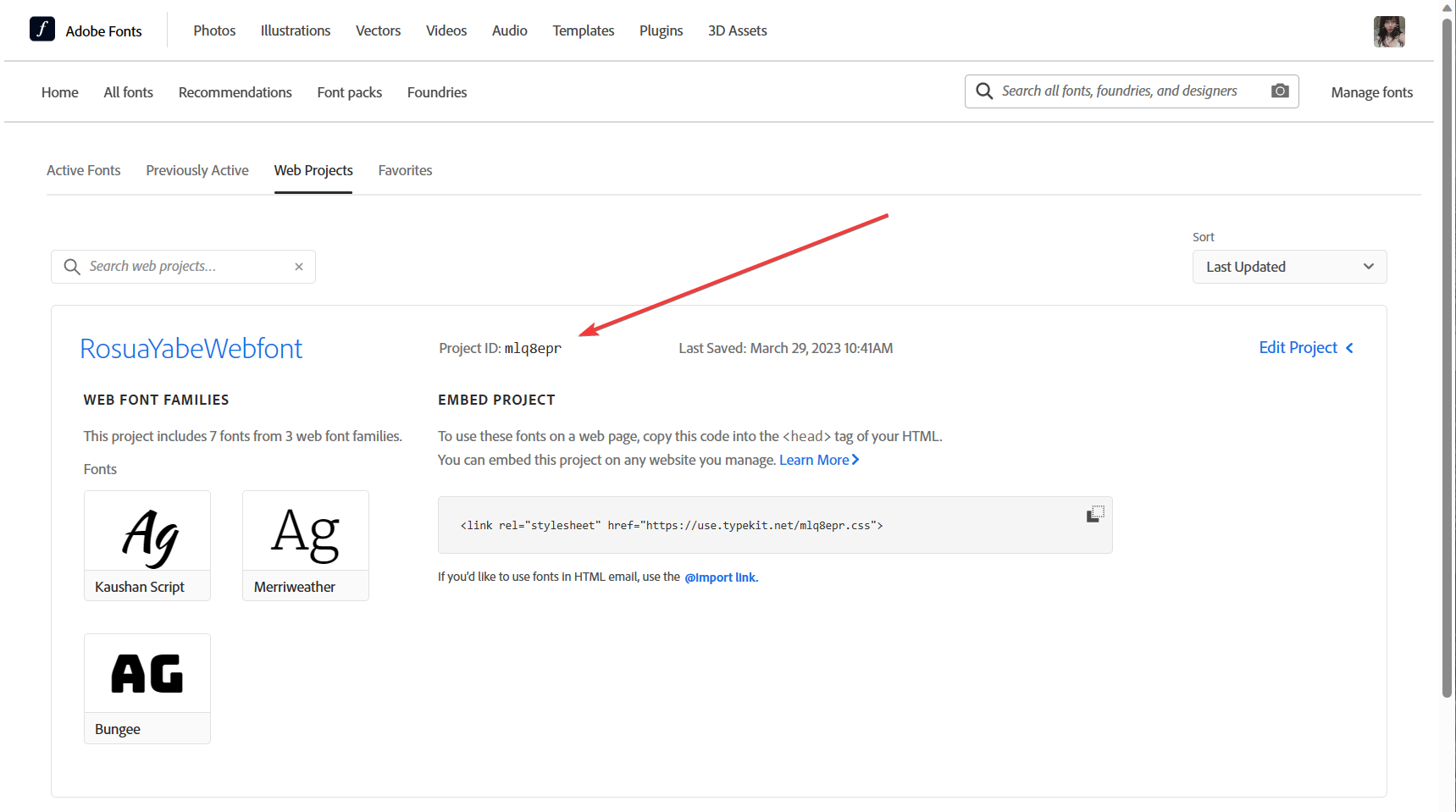Switch to the Active Fonts tab
Viewport: 1456px width, 812px height.
click(84, 170)
